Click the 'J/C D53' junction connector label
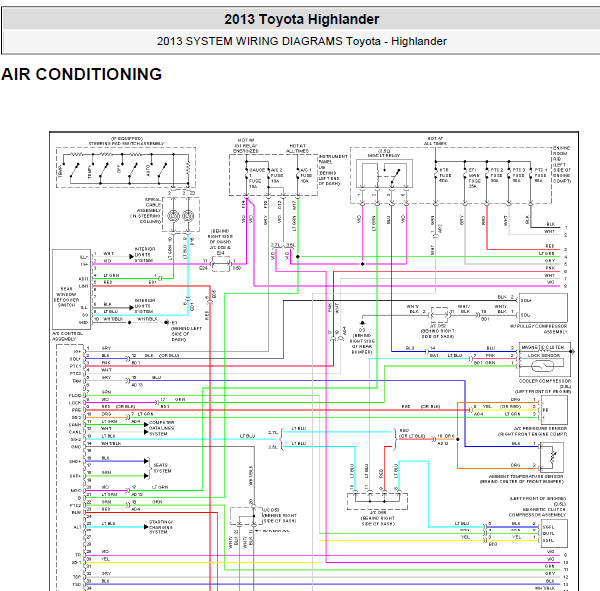 point(271,510)
